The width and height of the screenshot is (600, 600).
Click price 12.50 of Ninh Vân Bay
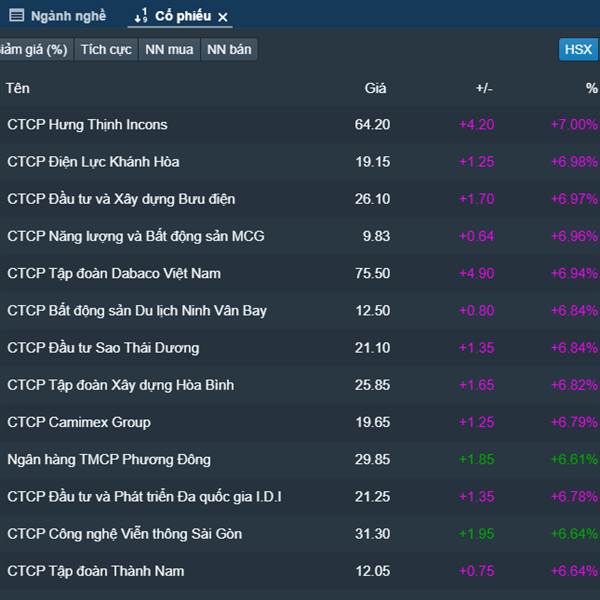(373, 310)
